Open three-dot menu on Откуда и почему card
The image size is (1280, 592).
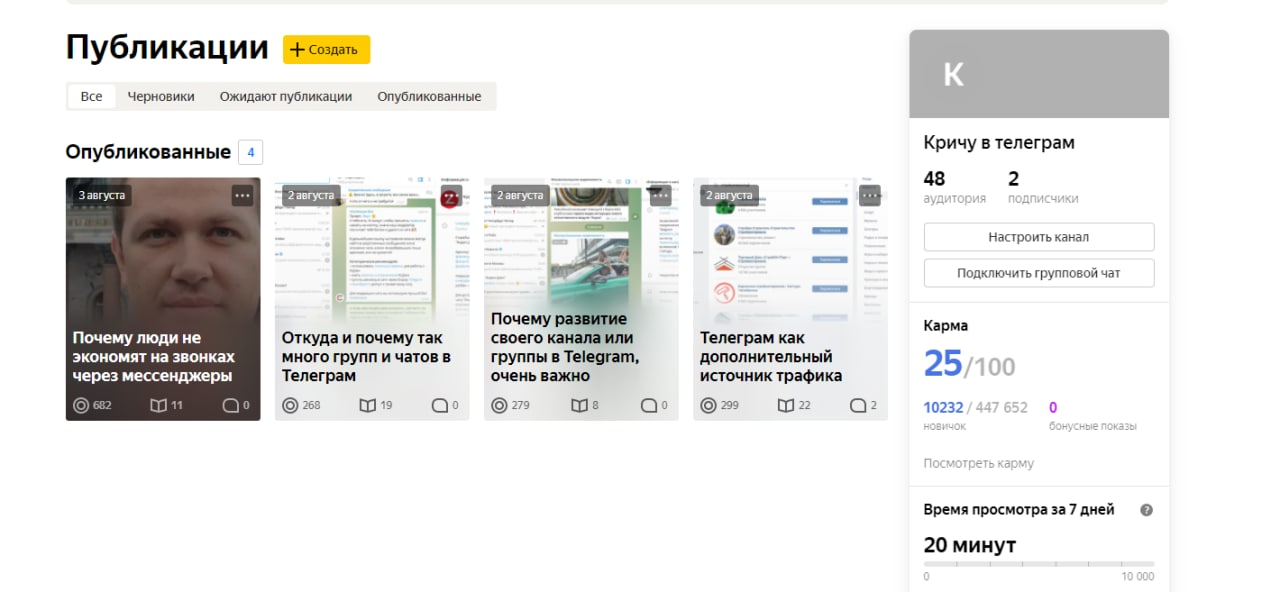point(451,196)
